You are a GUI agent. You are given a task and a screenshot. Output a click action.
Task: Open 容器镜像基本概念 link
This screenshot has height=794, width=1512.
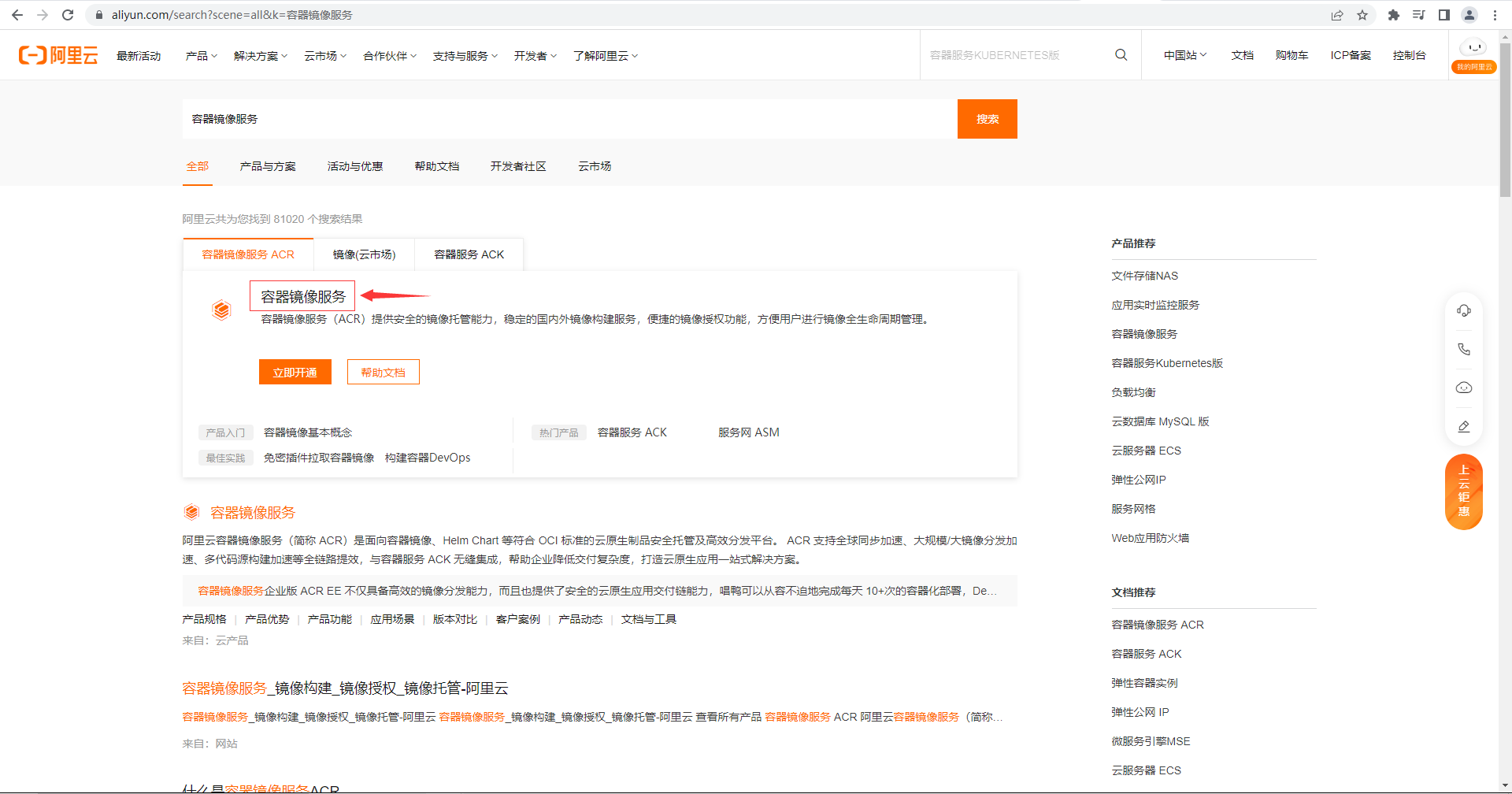click(308, 432)
